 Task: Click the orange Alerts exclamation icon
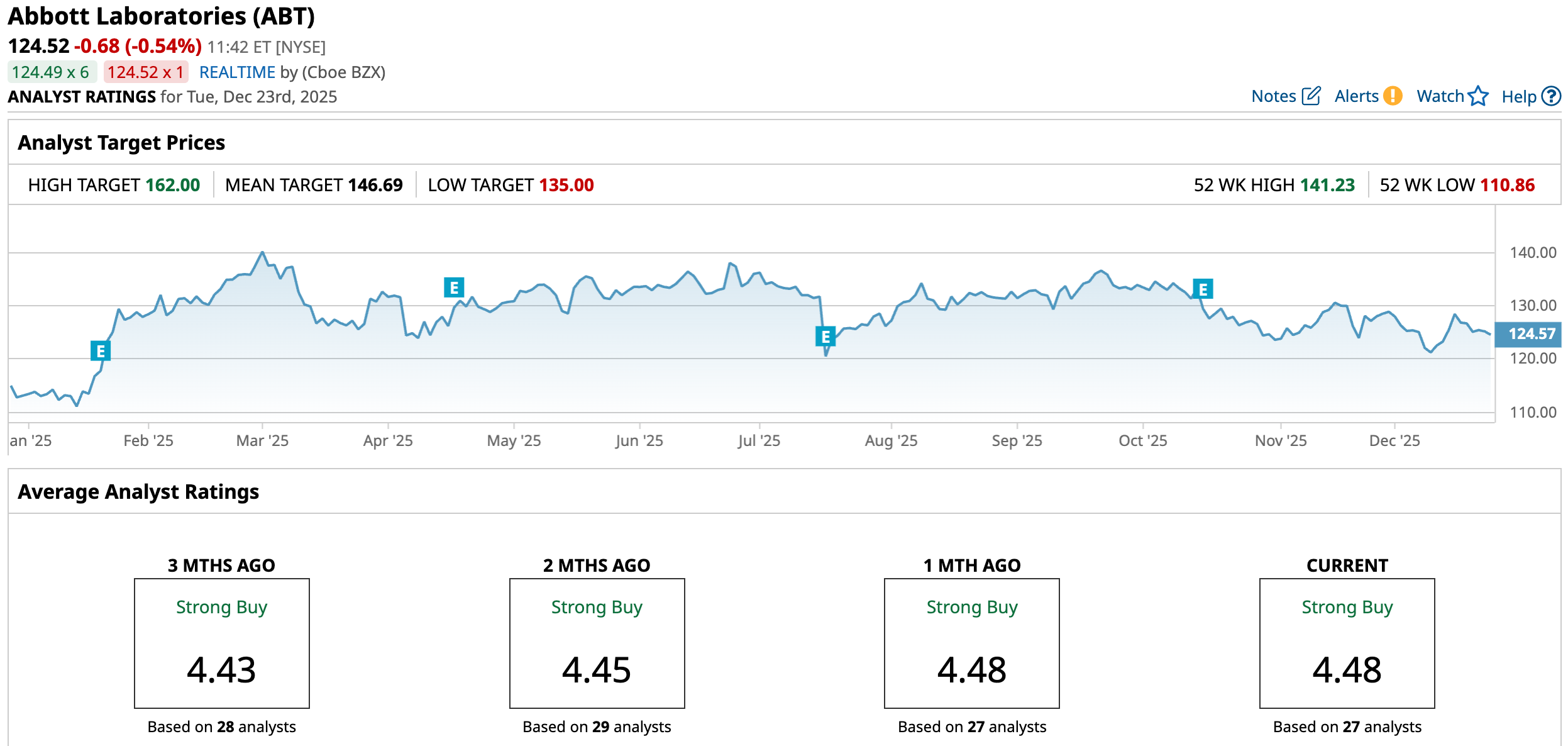[x=1393, y=96]
